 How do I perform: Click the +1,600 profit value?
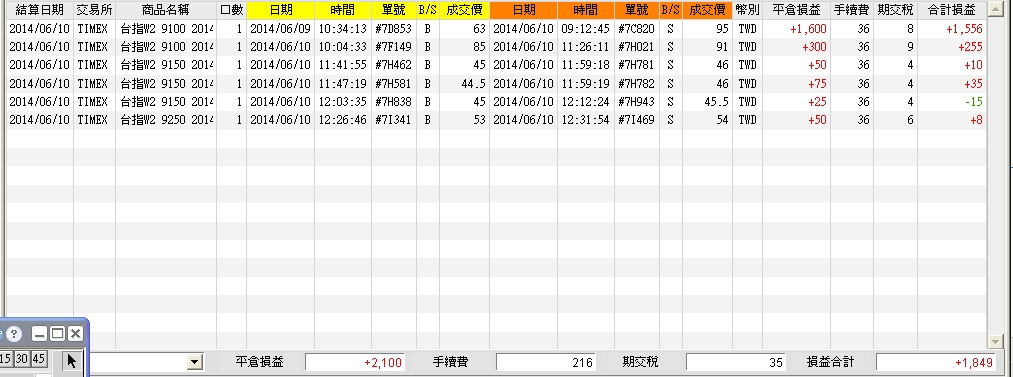(x=808, y=29)
